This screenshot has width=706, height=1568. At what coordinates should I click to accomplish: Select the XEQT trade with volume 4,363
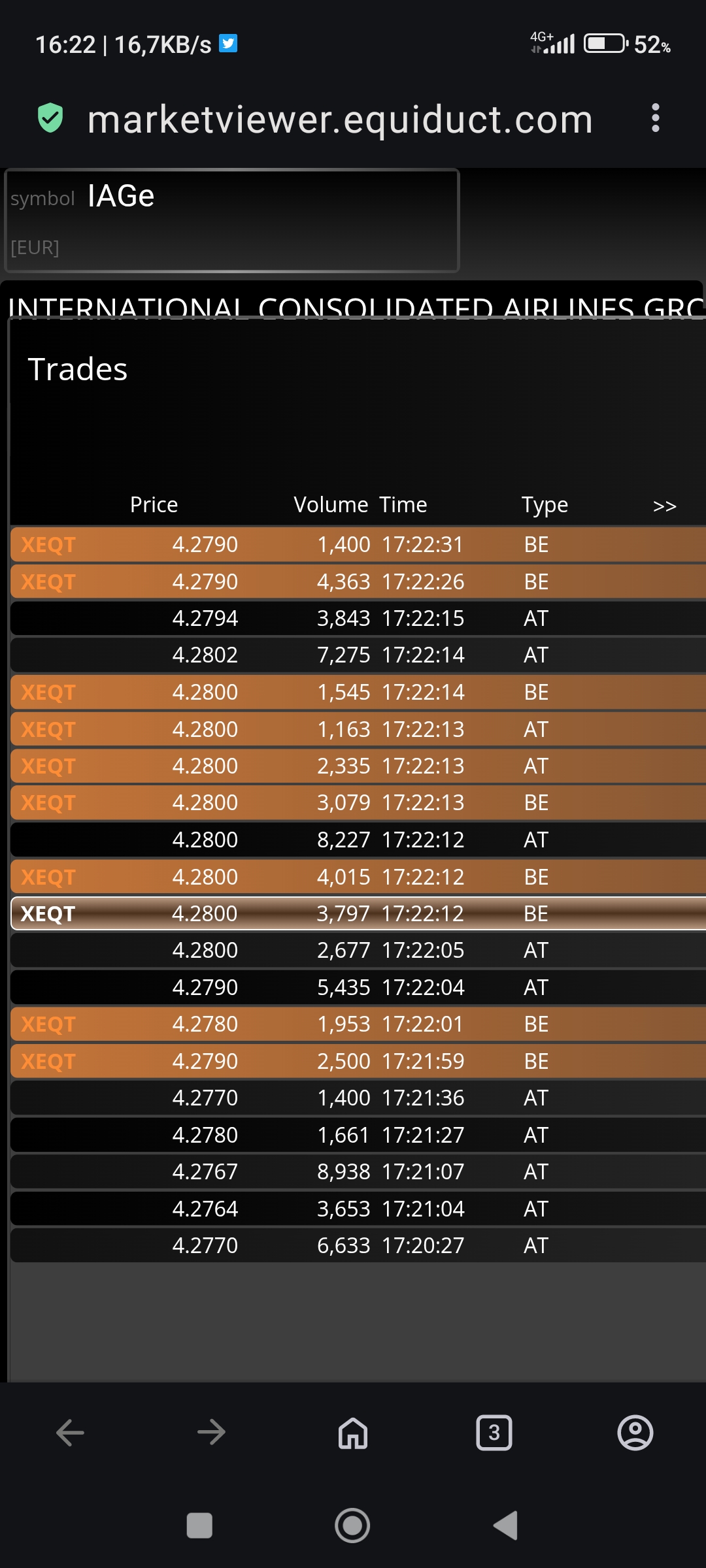coord(358,581)
